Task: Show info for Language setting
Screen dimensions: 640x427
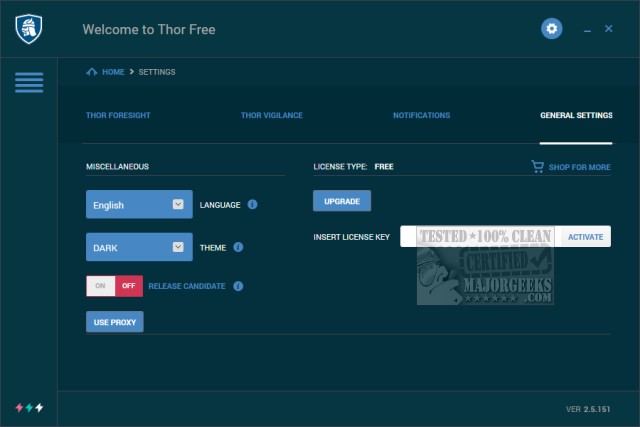Action: [252, 204]
